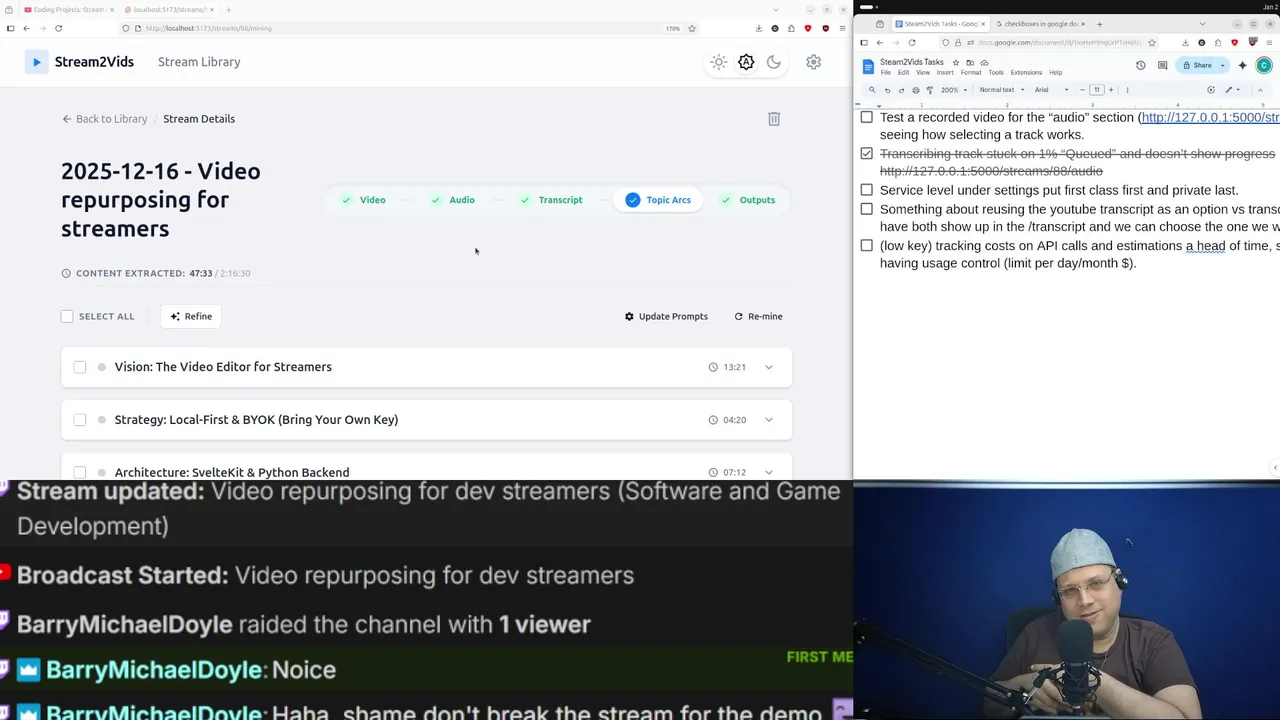The image size is (1280, 720).
Task: Click the search menus magnifier in Docs
Action: 872,90
